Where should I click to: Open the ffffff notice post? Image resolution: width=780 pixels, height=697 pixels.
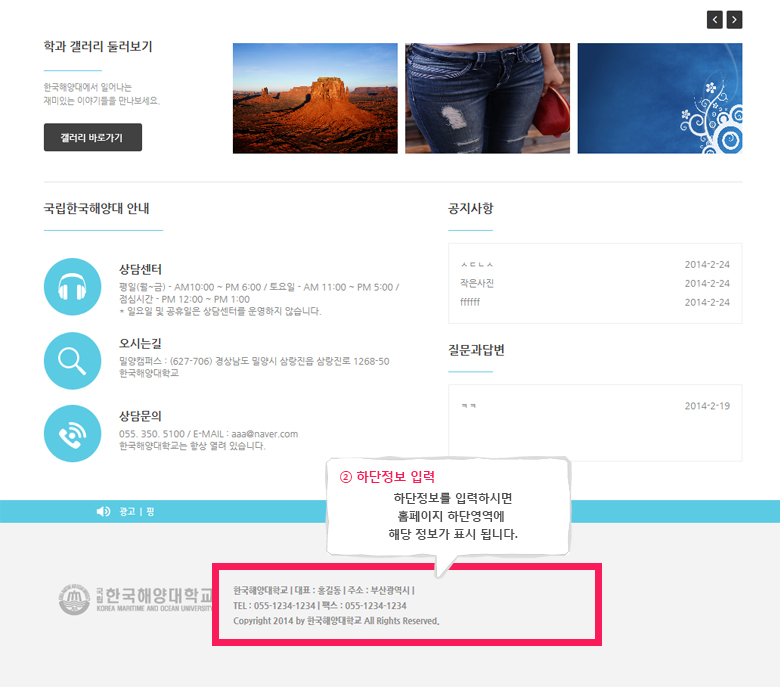[470, 302]
